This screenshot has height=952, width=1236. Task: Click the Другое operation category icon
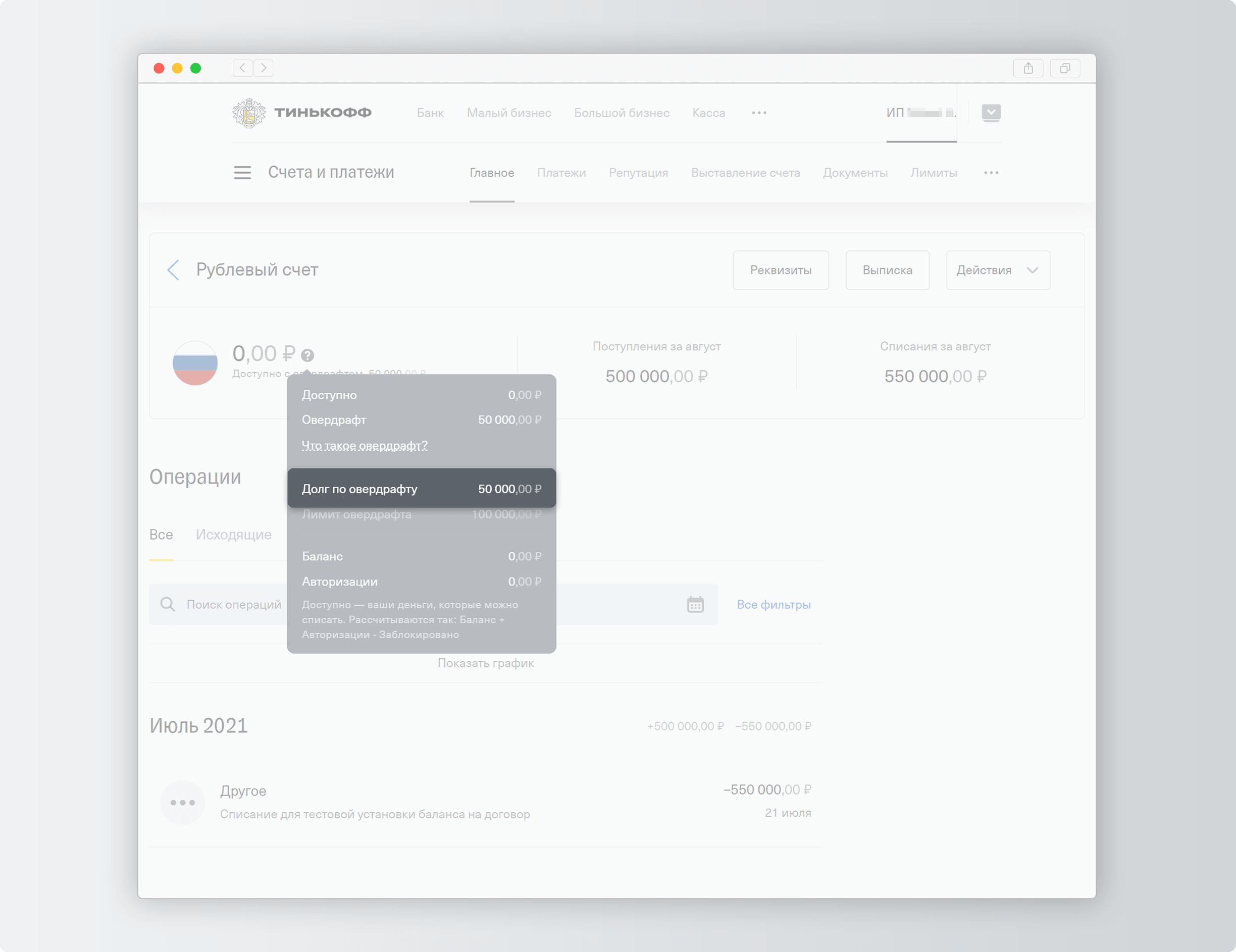point(182,803)
